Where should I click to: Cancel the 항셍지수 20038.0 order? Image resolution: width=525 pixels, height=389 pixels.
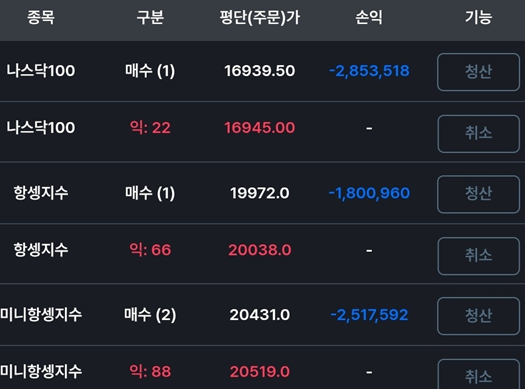point(478,256)
